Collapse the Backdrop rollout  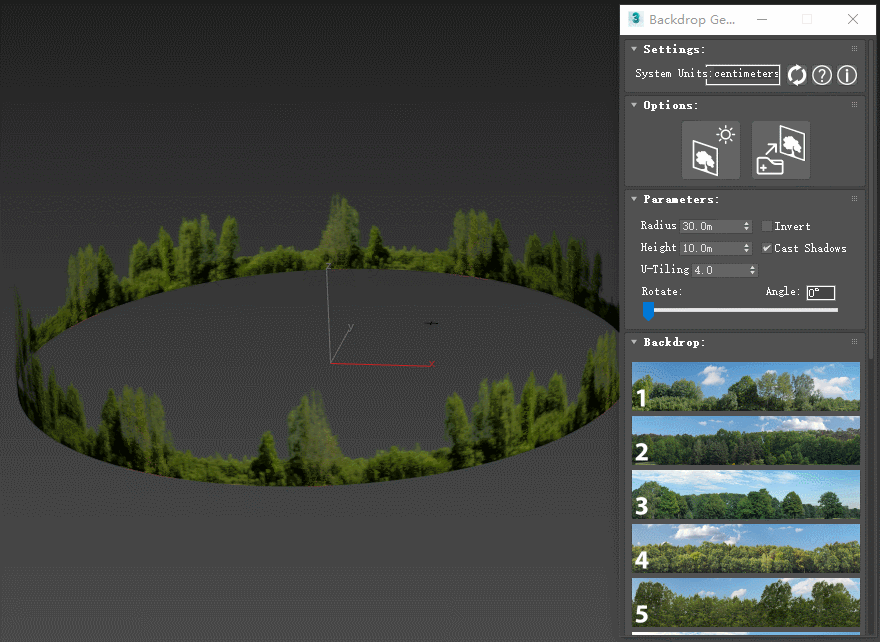tap(634, 342)
